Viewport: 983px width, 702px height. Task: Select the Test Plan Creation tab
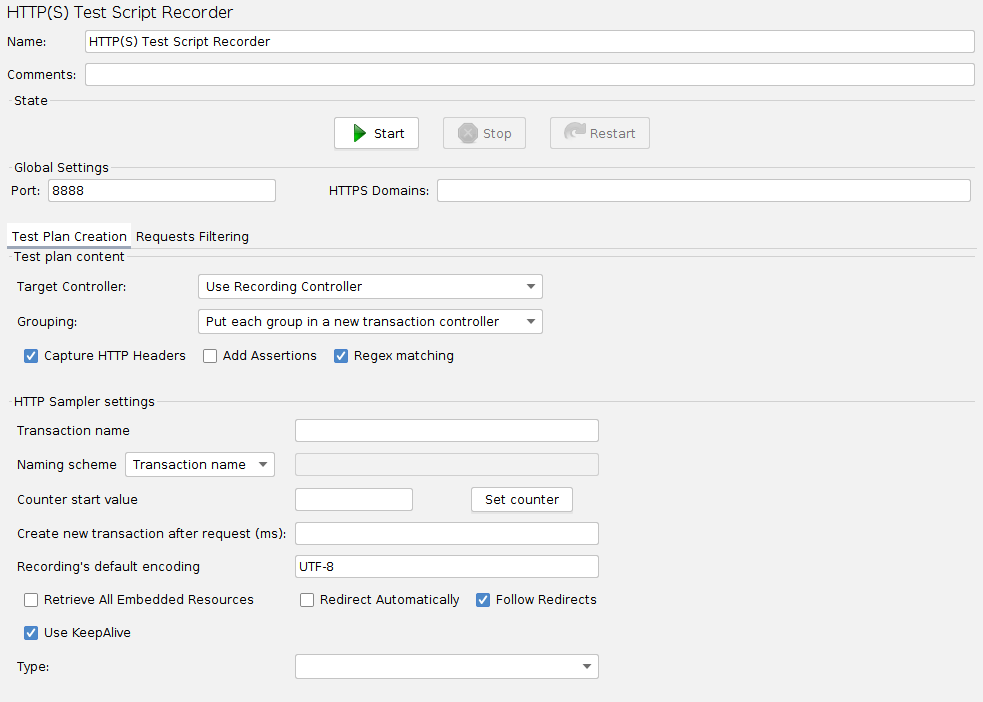[x=69, y=237]
